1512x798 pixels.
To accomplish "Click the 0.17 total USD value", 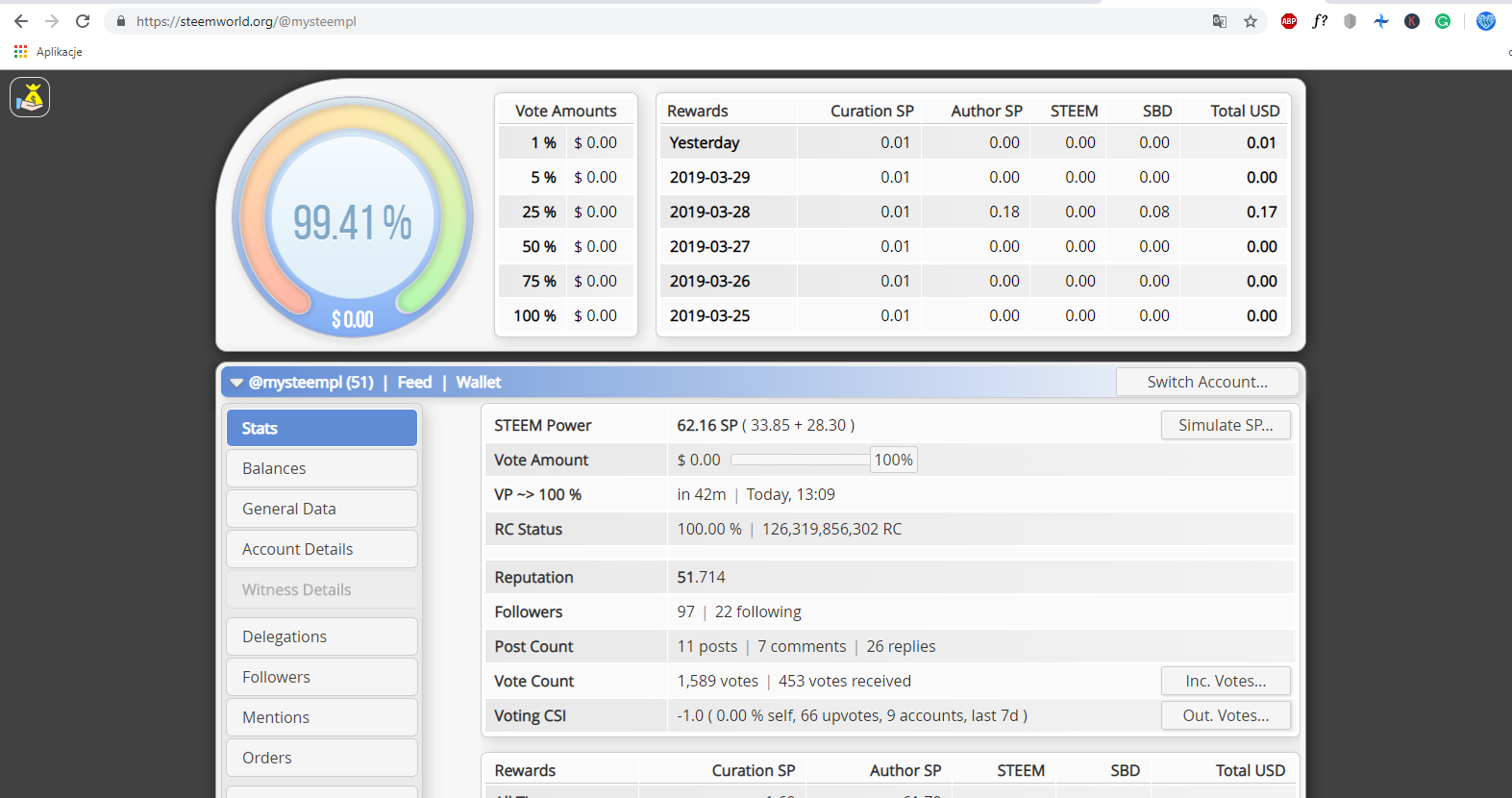I will pos(1261,212).
